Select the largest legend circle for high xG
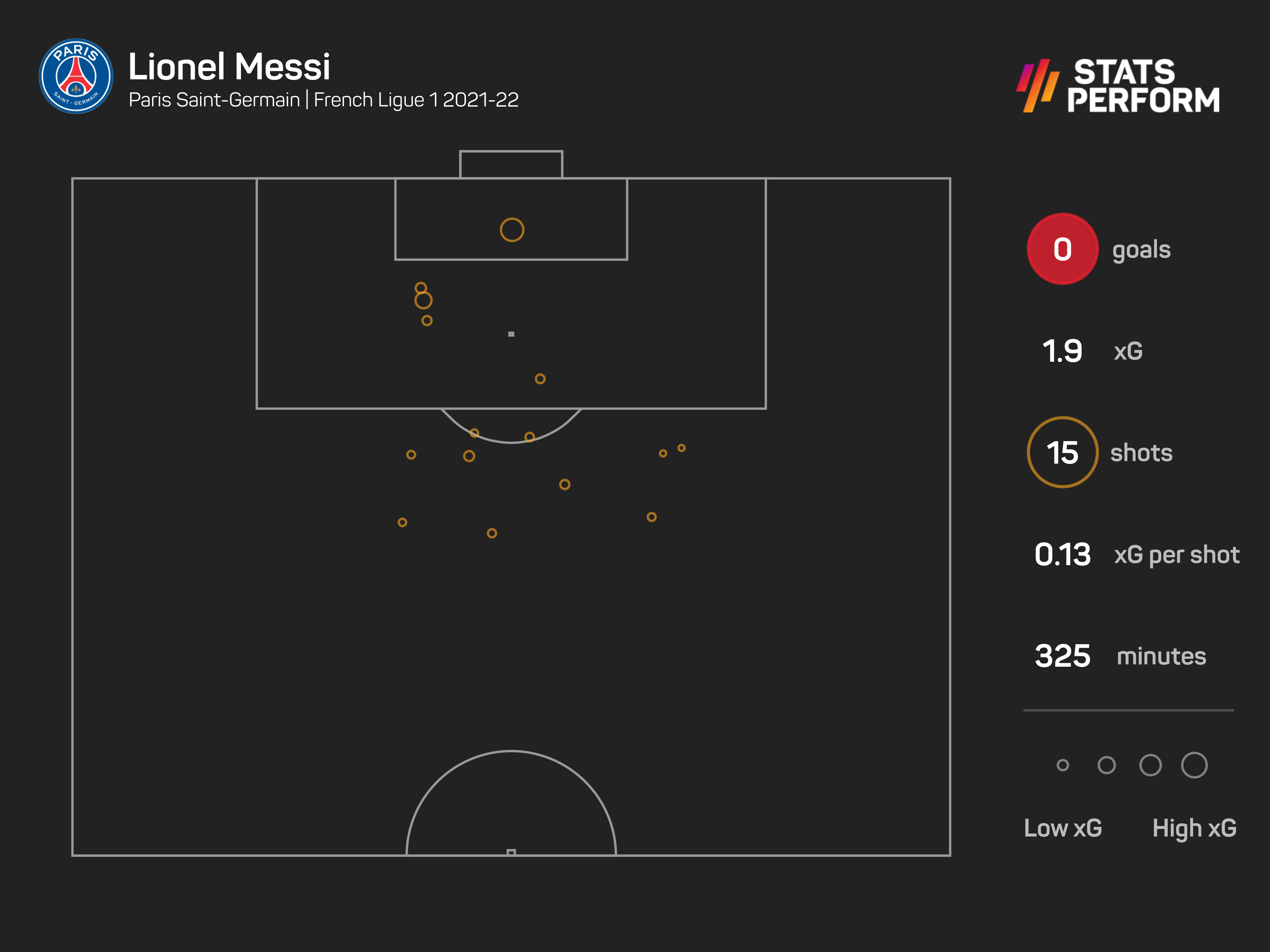This screenshot has height=952, width=1270. [1194, 765]
